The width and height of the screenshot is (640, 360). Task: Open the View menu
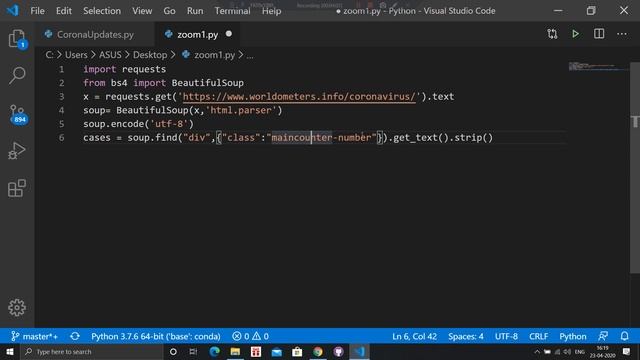coord(142,11)
